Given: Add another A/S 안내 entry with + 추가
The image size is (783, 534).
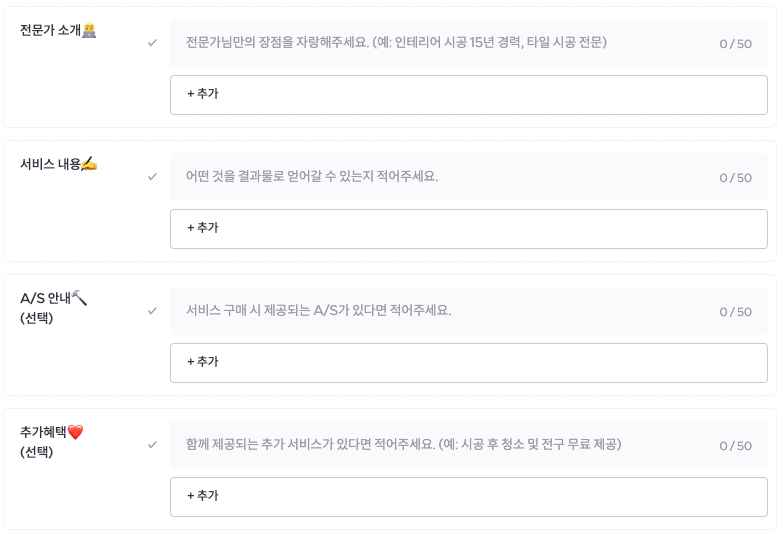Looking at the screenshot, I should (468, 363).
